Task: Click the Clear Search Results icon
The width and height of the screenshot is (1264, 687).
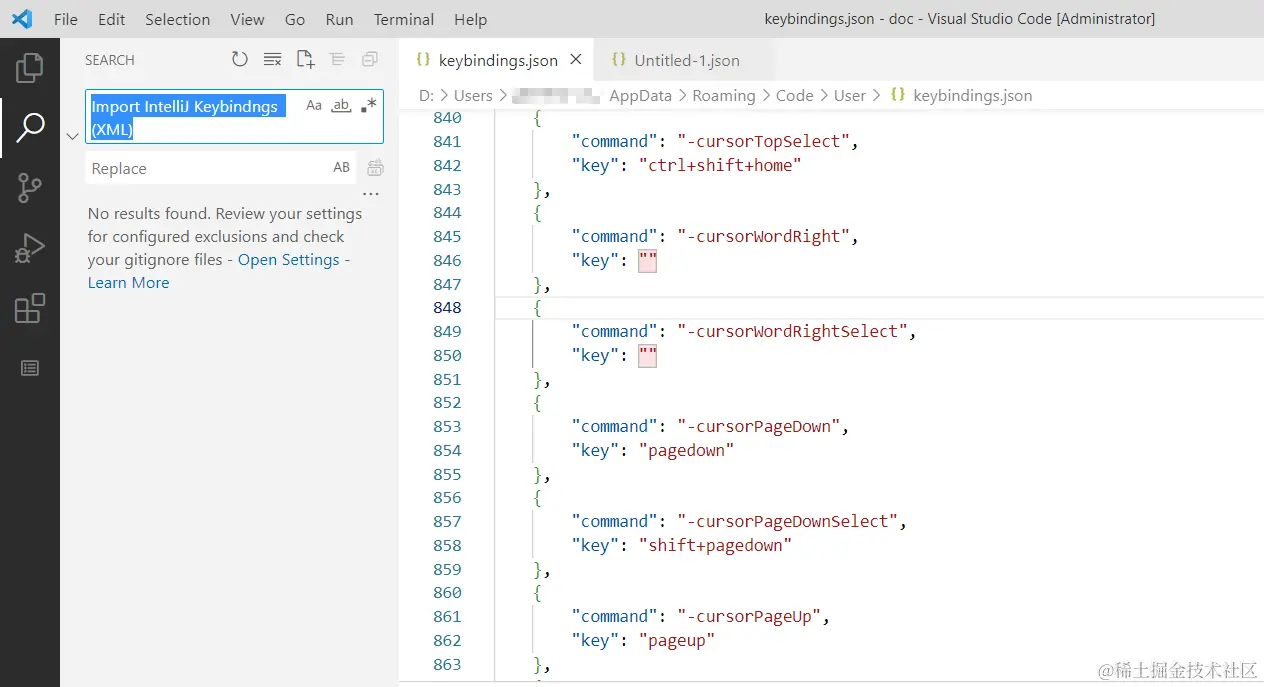Action: pyautogui.click(x=272, y=60)
